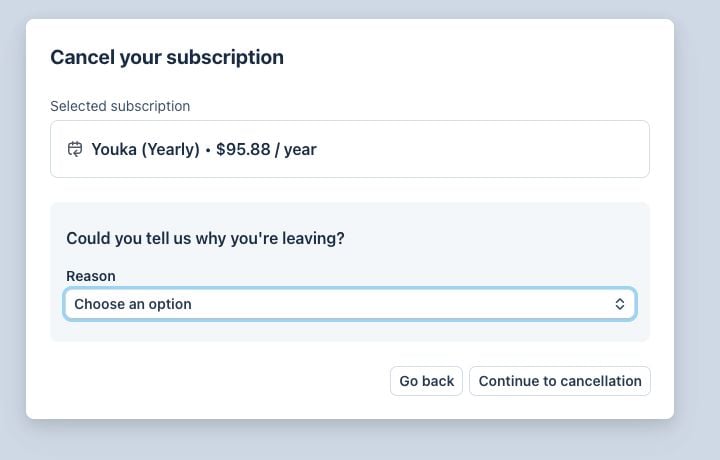The image size is (720, 460).
Task: Open the Reason dropdown
Action: pyautogui.click(x=350, y=304)
